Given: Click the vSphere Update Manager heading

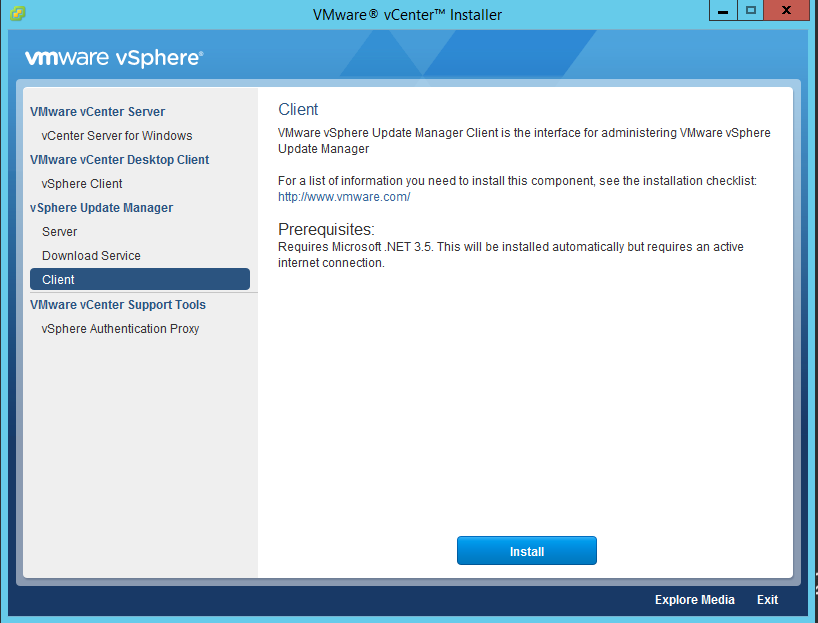Looking at the screenshot, I should tap(101, 208).
